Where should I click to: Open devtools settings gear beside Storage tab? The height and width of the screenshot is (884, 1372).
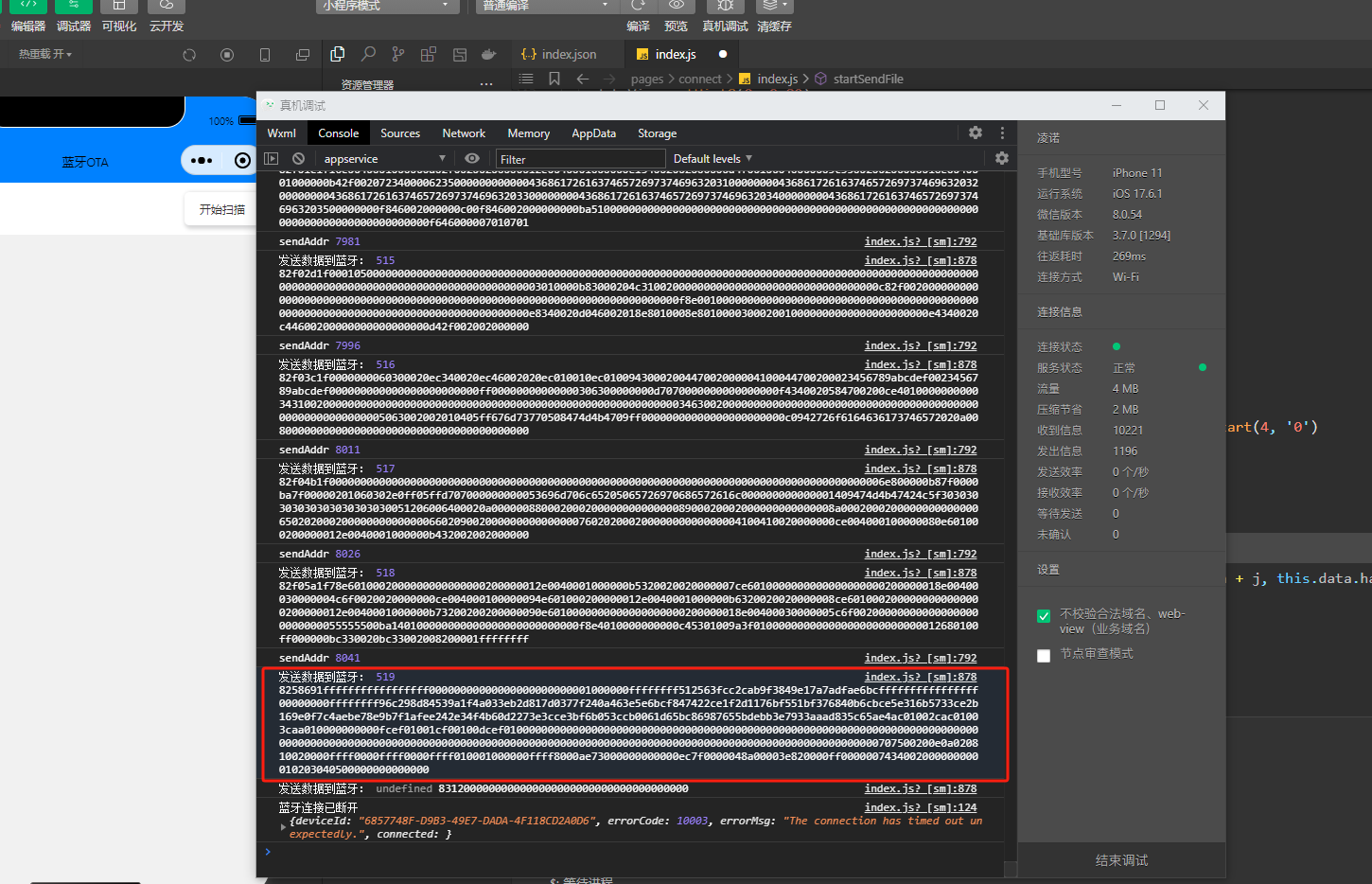click(976, 133)
